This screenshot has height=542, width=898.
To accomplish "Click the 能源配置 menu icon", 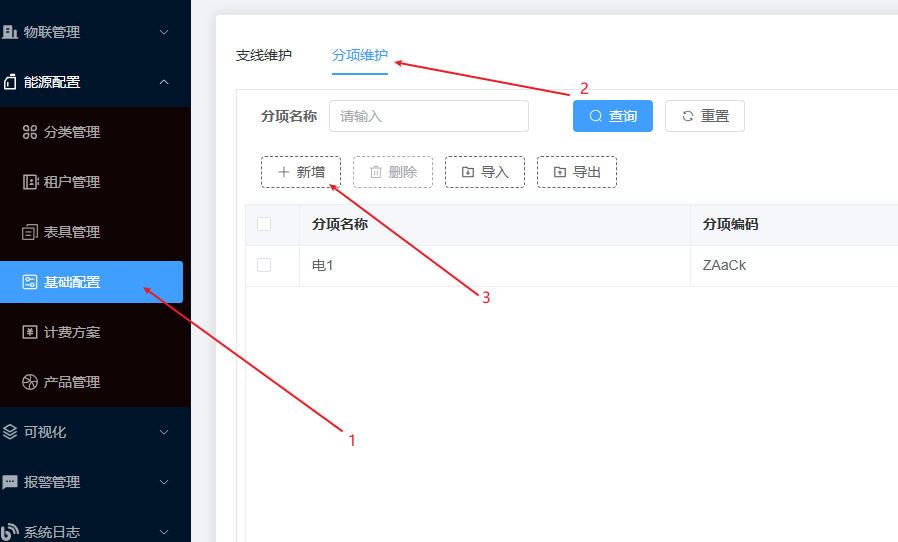I will coord(10,83).
